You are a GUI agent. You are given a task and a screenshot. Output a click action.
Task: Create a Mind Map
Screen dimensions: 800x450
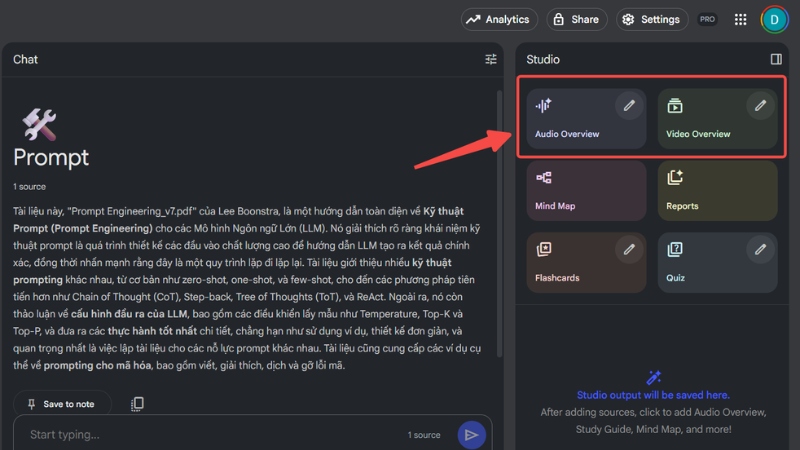(x=585, y=191)
